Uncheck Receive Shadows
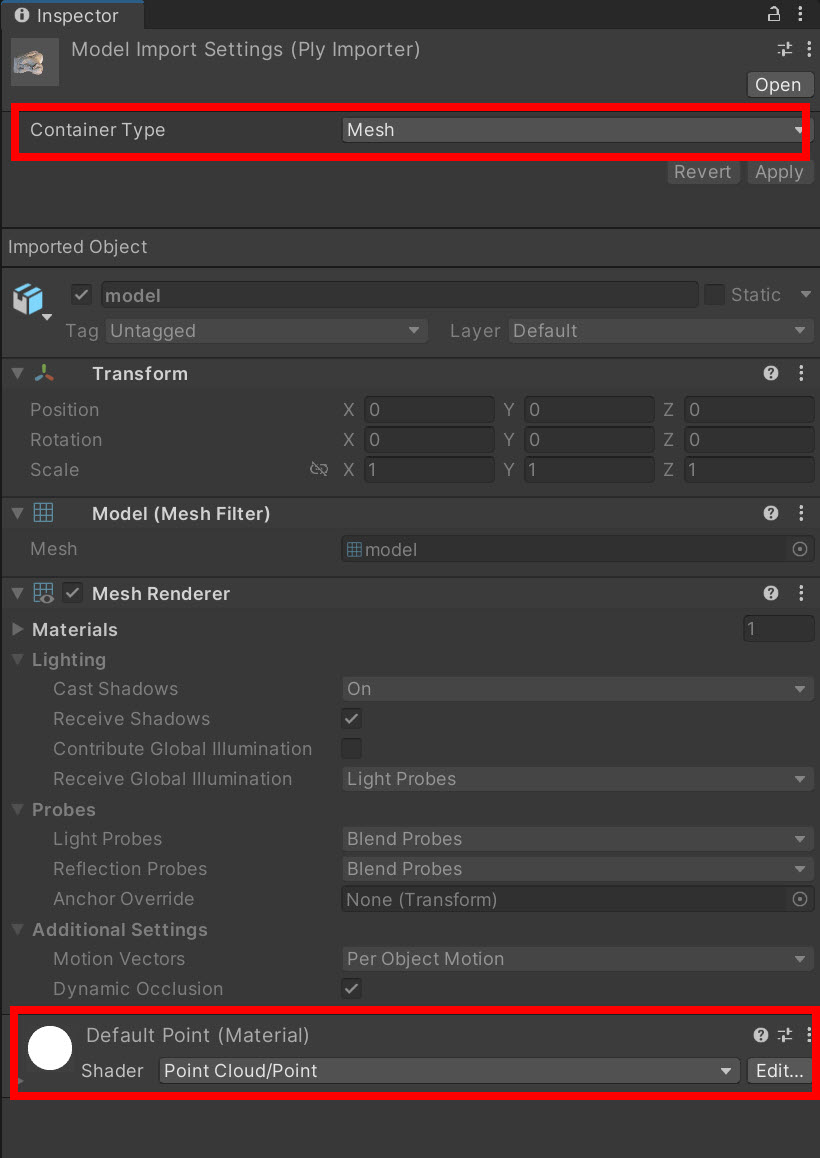This screenshot has width=820, height=1158. (352, 719)
